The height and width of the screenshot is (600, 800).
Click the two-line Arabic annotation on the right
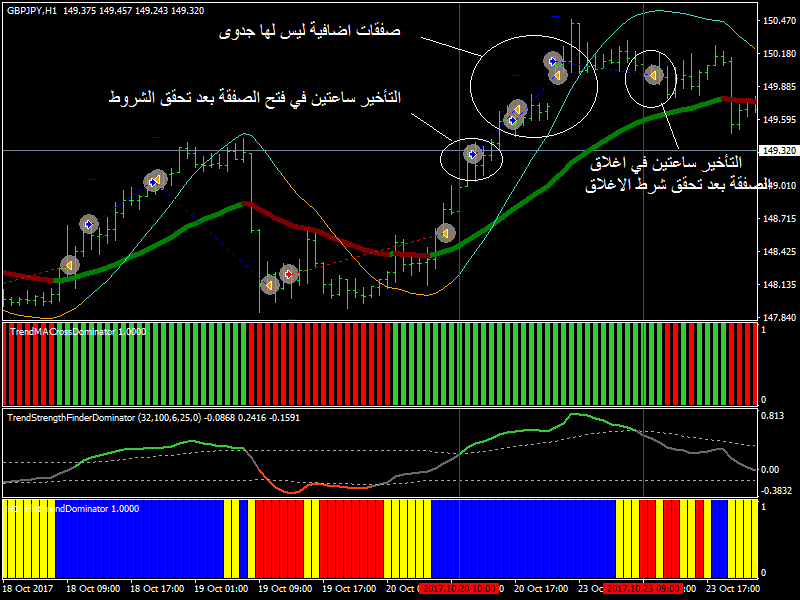682,174
